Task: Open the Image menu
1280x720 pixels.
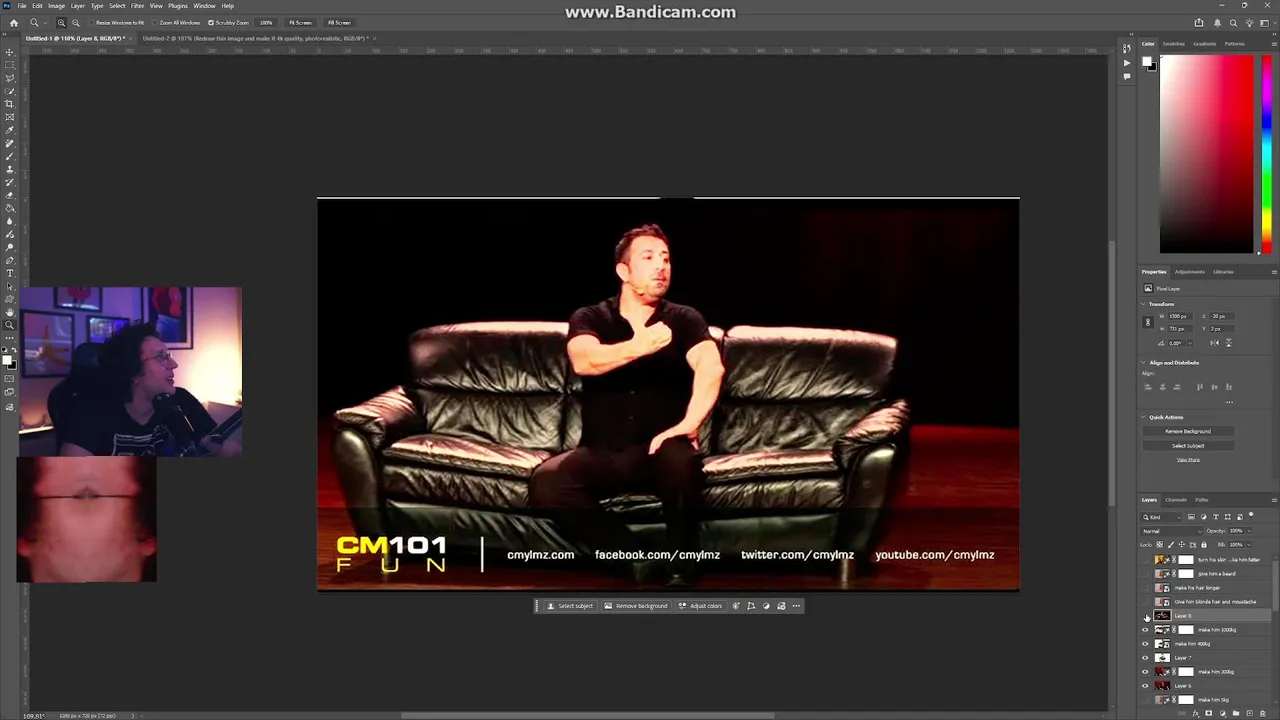Action: coord(56,6)
